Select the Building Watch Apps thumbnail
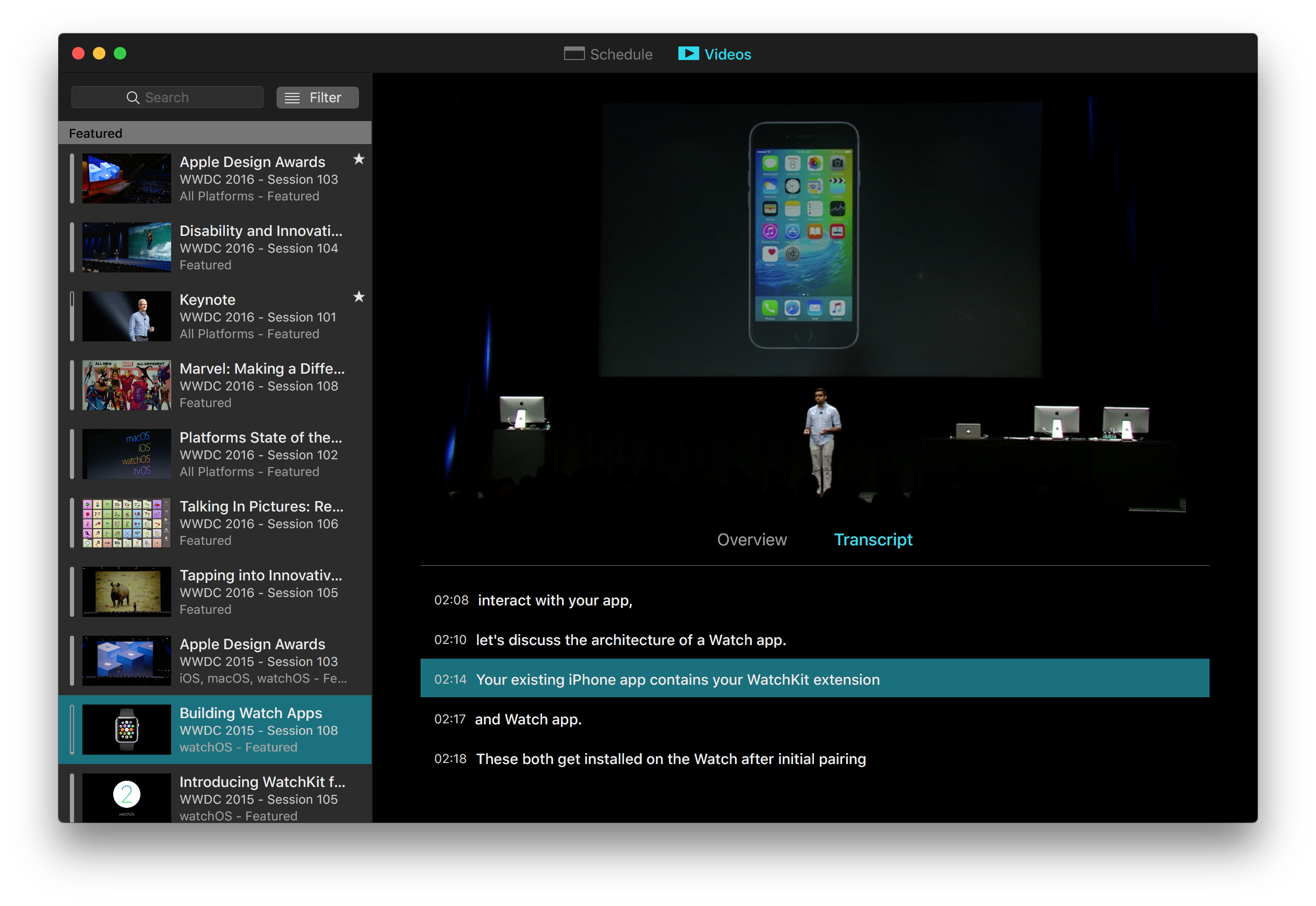 (x=127, y=730)
